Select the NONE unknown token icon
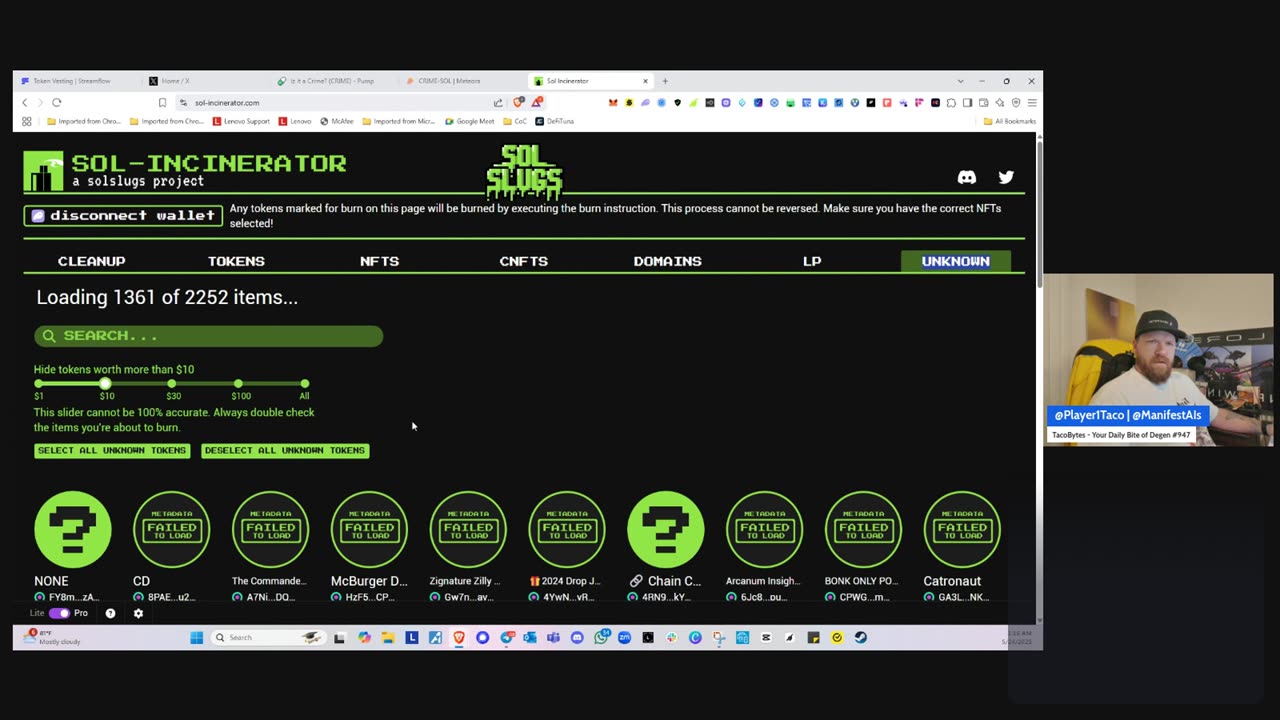Viewport: 1280px width, 720px height. coord(73,529)
